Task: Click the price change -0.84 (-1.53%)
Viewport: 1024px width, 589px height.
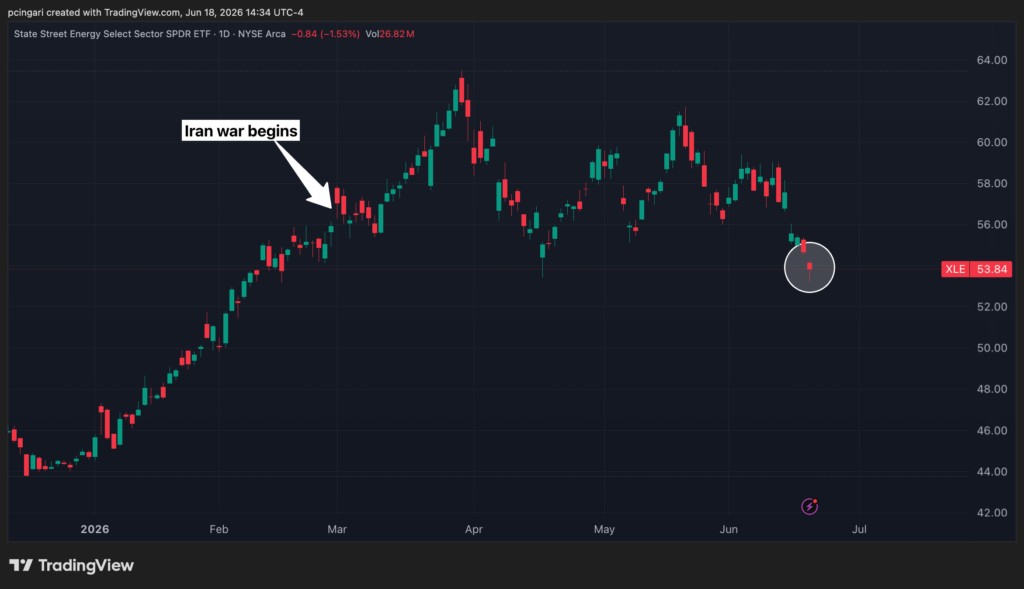Action: (x=325, y=34)
